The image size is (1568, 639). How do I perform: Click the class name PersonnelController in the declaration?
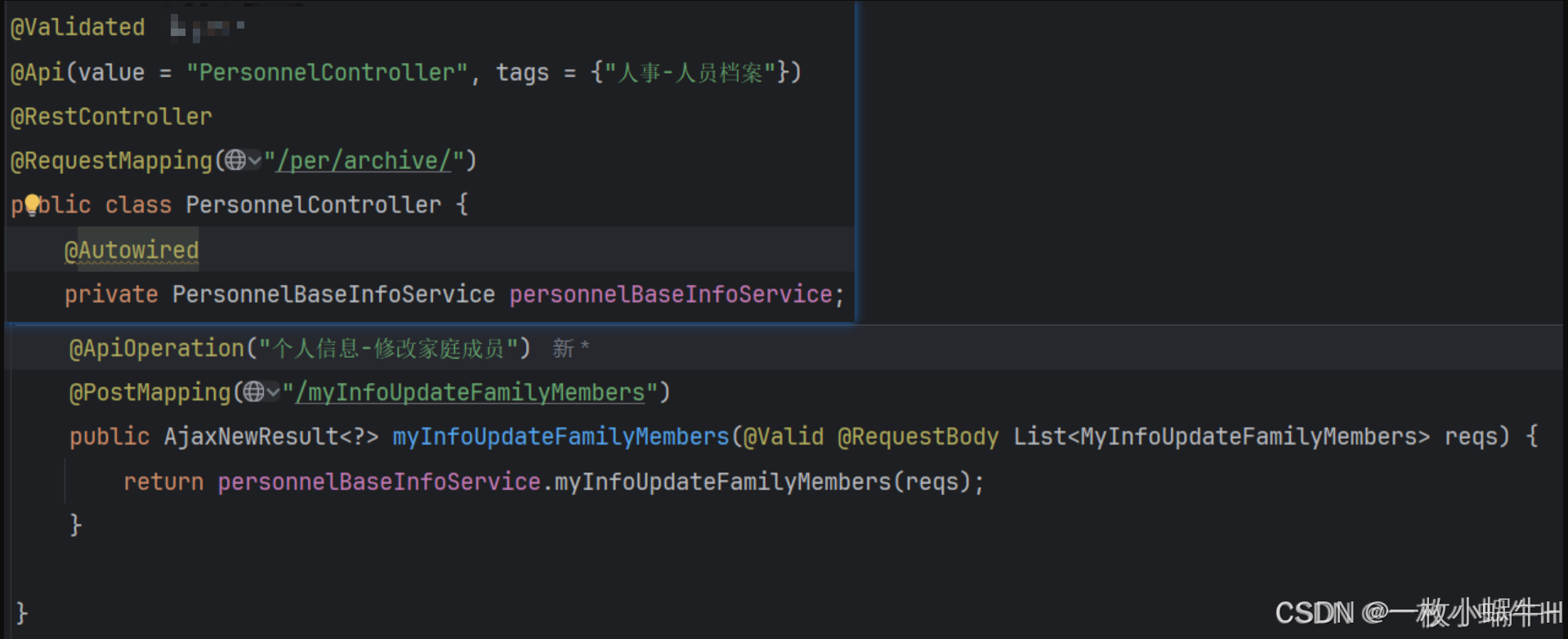pyautogui.click(x=313, y=205)
